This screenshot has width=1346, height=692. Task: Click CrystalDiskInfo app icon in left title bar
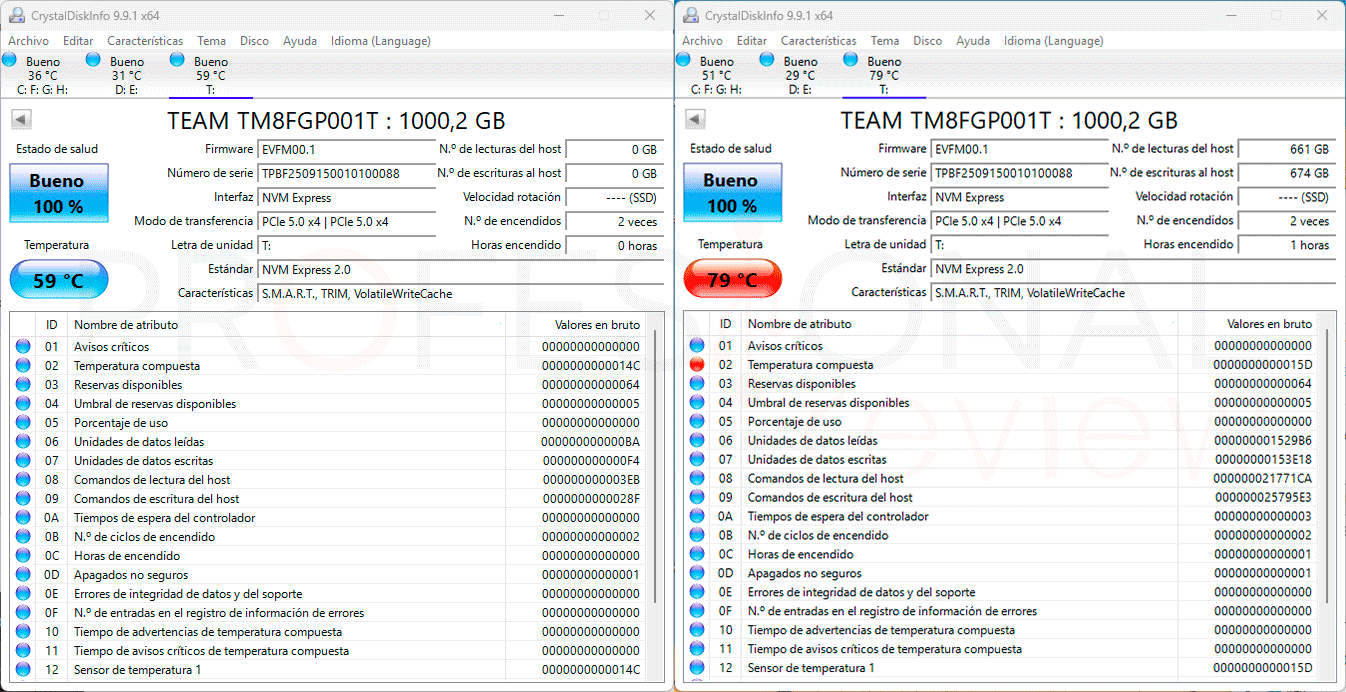point(18,15)
